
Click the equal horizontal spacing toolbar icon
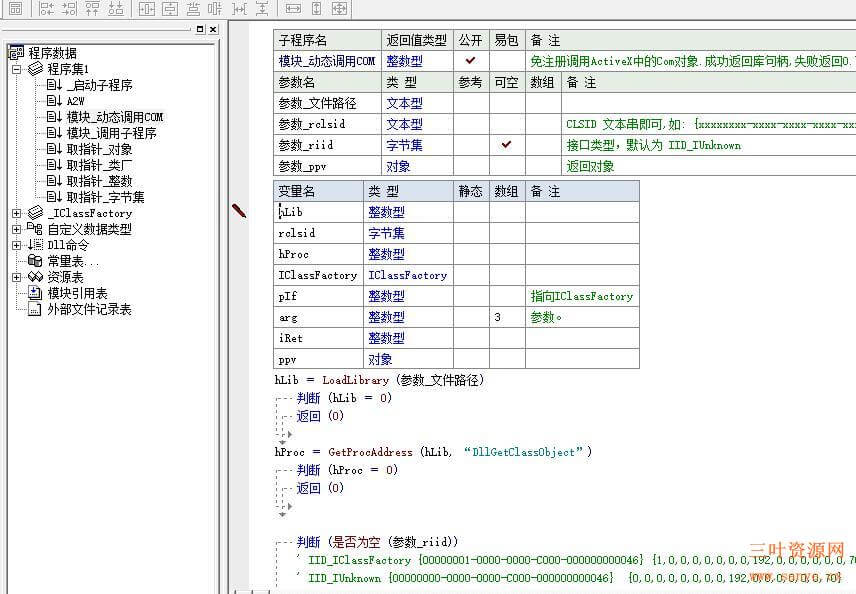[x=240, y=9]
